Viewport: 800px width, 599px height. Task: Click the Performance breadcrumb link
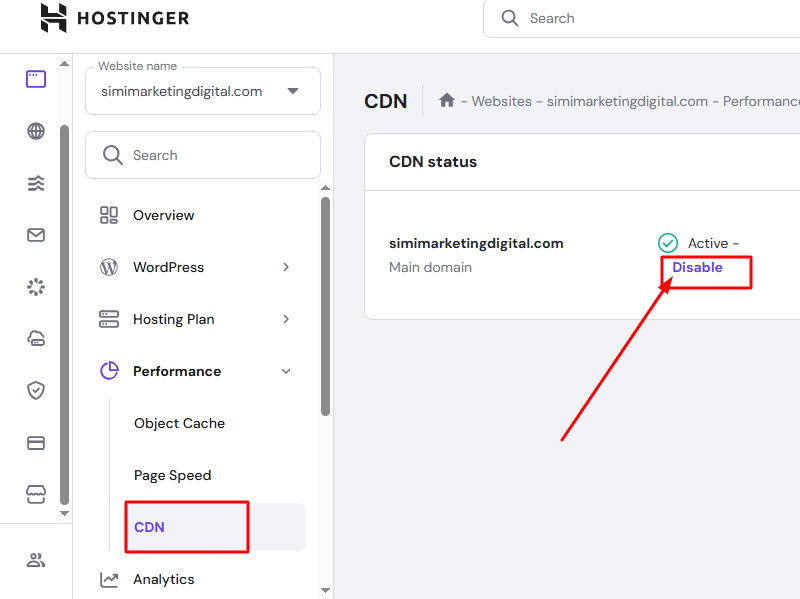click(x=761, y=101)
